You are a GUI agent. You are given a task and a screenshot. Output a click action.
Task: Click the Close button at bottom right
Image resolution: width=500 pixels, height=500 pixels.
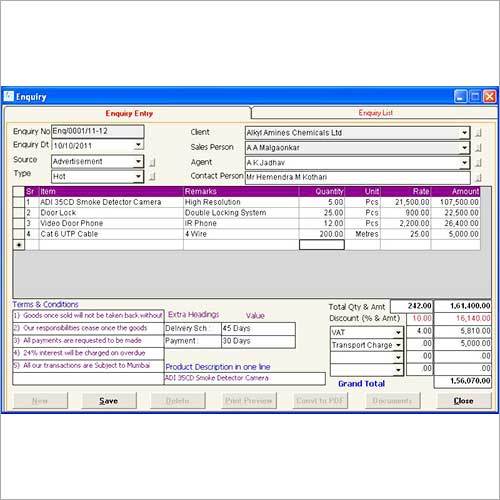(x=464, y=401)
